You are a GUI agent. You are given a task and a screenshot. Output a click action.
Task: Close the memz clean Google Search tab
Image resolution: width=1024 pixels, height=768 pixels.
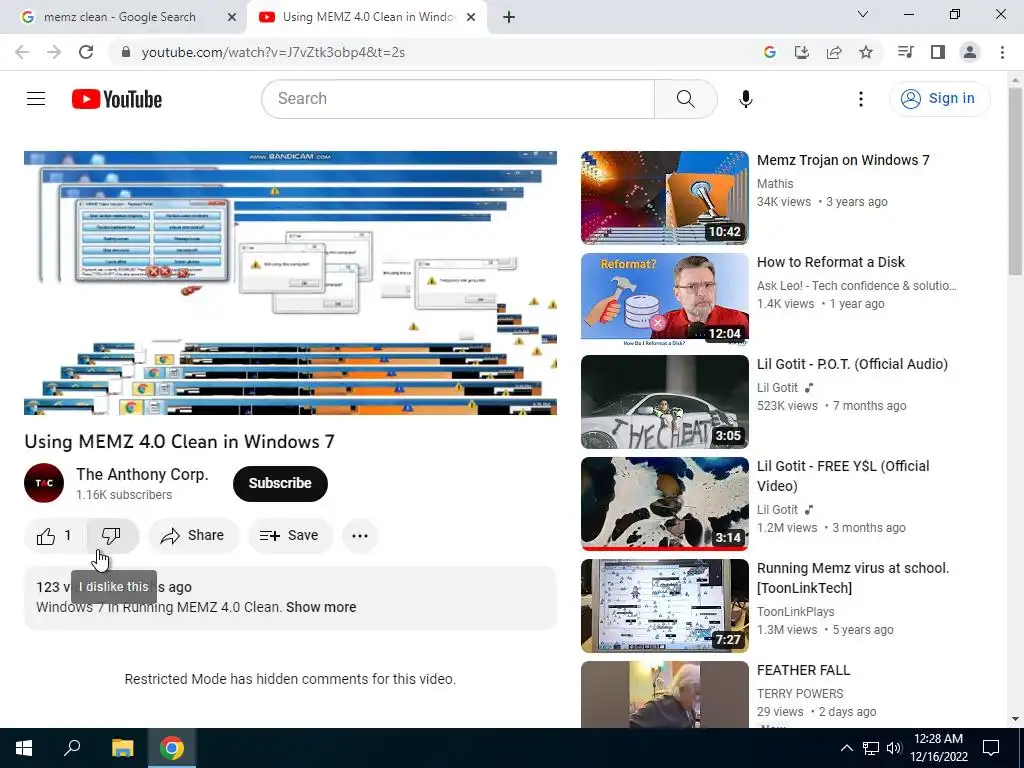(x=232, y=17)
